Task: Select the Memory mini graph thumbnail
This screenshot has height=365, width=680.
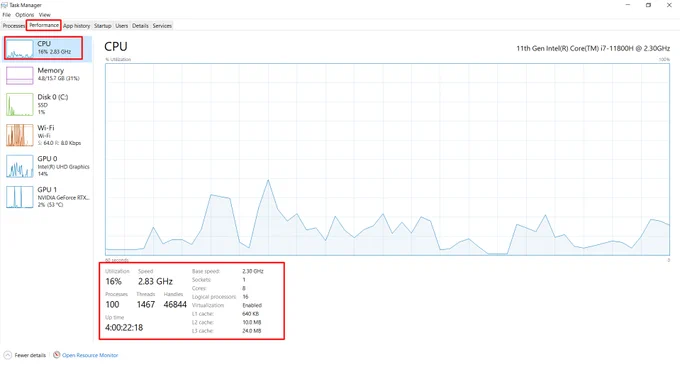Action: pos(20,75)
